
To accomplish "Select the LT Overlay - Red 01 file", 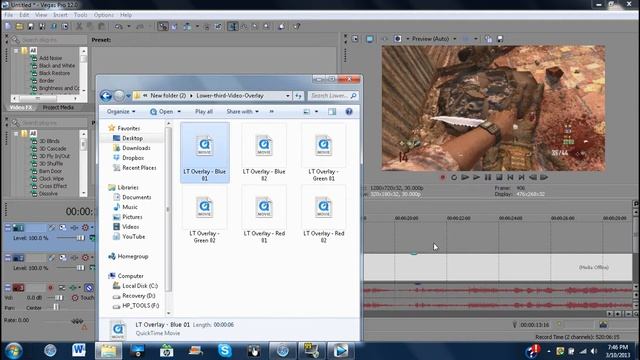I will (x=264, y=214).
